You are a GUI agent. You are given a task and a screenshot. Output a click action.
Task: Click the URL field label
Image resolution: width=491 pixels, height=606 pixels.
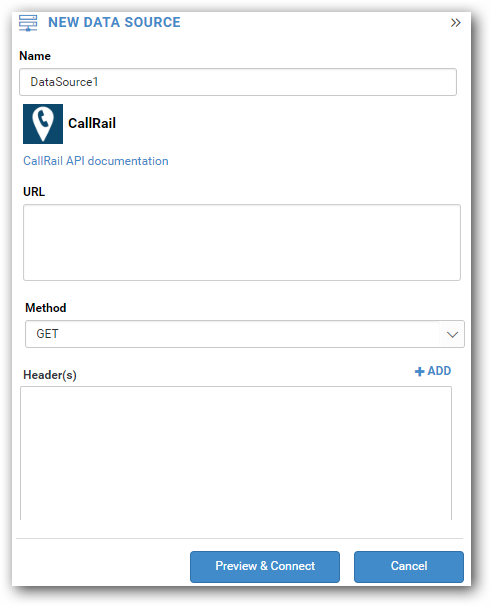click(x=34, y=192)
